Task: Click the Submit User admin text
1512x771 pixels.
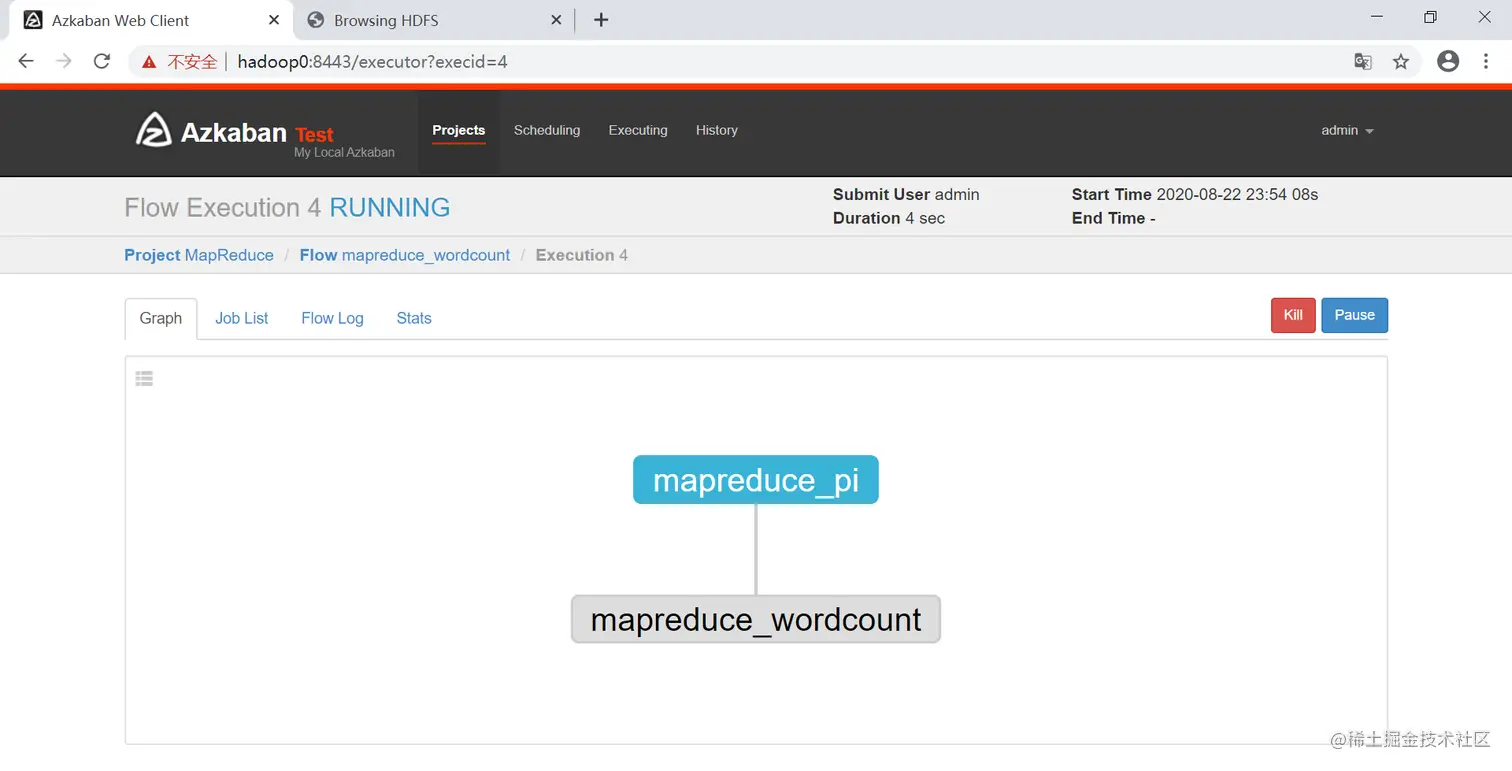Action: pyautogui.click(x=906, y=195)
